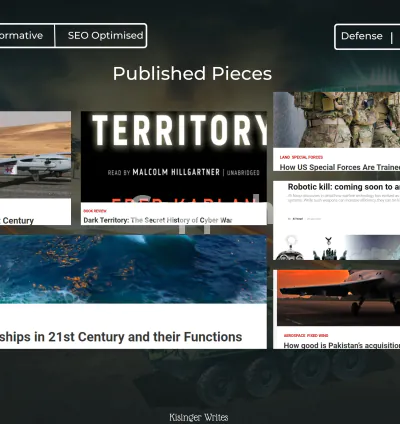Image resolution: width=400 pixels, height=424 pixels.
Task: Open Dark Territory: The Secret History article link
Action: 158,220
